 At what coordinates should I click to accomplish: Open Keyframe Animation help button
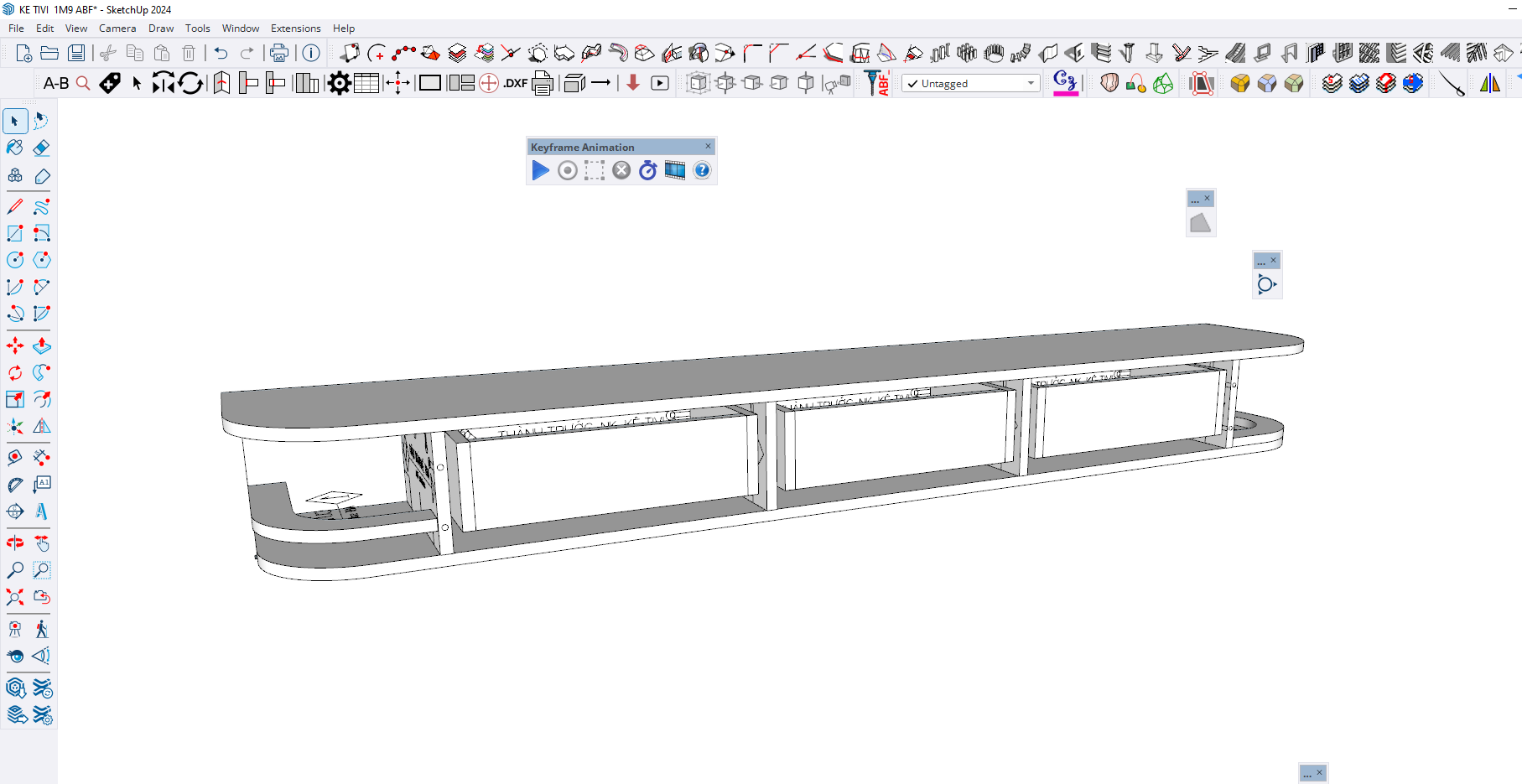pos(702,171)
